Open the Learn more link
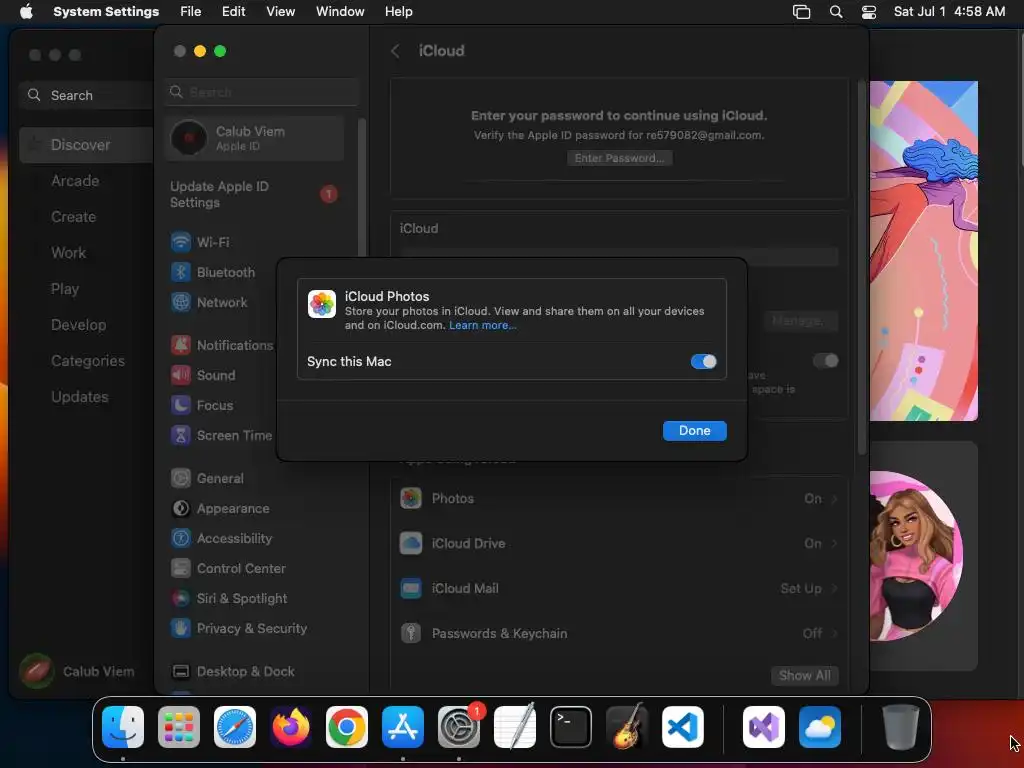The image size is (1024, 768). [x=483, y=325]
